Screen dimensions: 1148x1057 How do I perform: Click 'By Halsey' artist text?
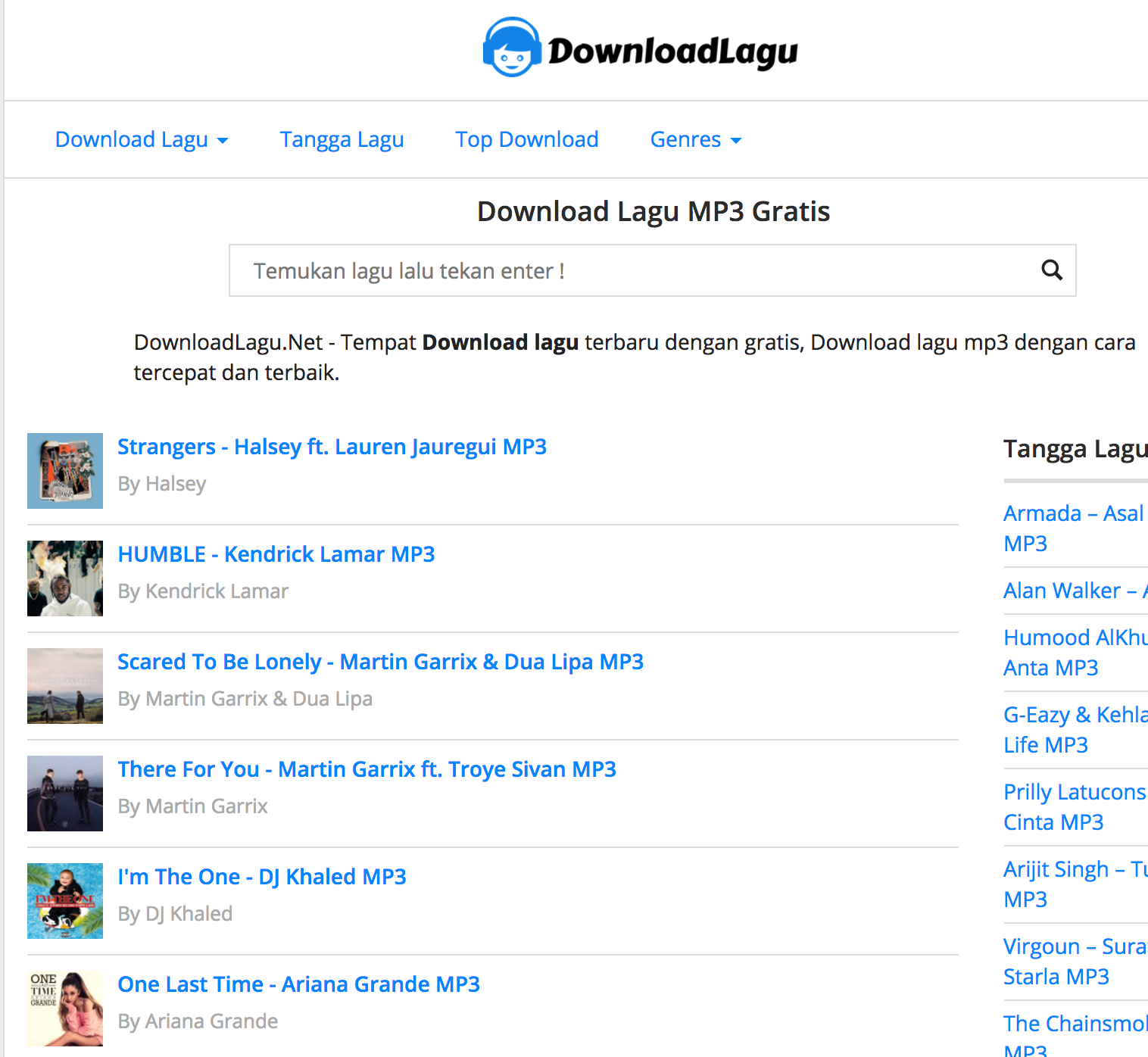coord(162,484)
